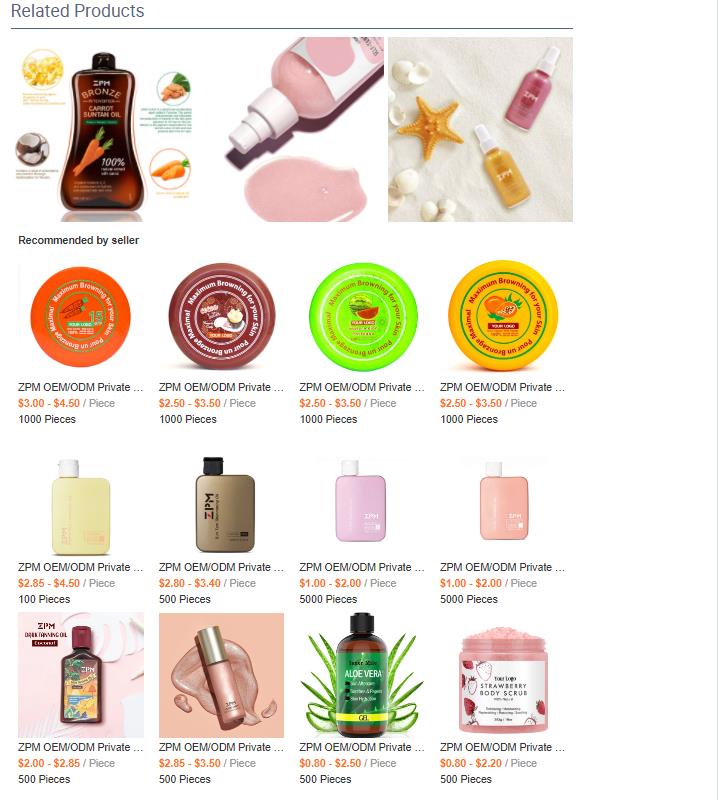Open the pink lotion pump bottle image
718x800 pixels.
pos(291,129)
